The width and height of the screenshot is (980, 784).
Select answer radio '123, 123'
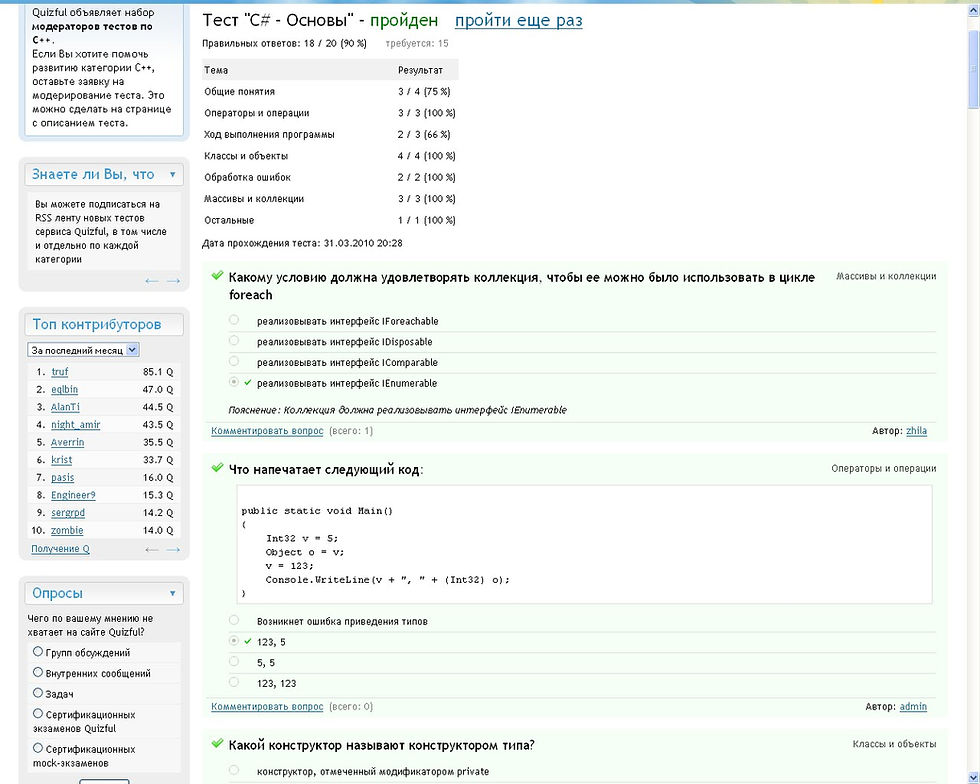[x=234, y=681]
